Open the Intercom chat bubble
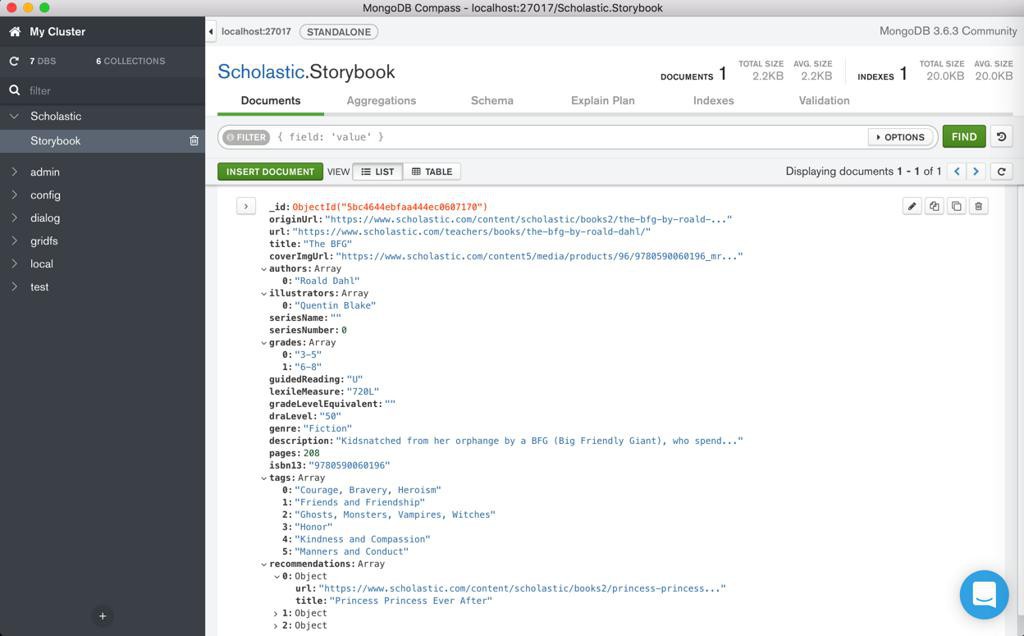The image size is (1024, 636). [x=984, y=595]
